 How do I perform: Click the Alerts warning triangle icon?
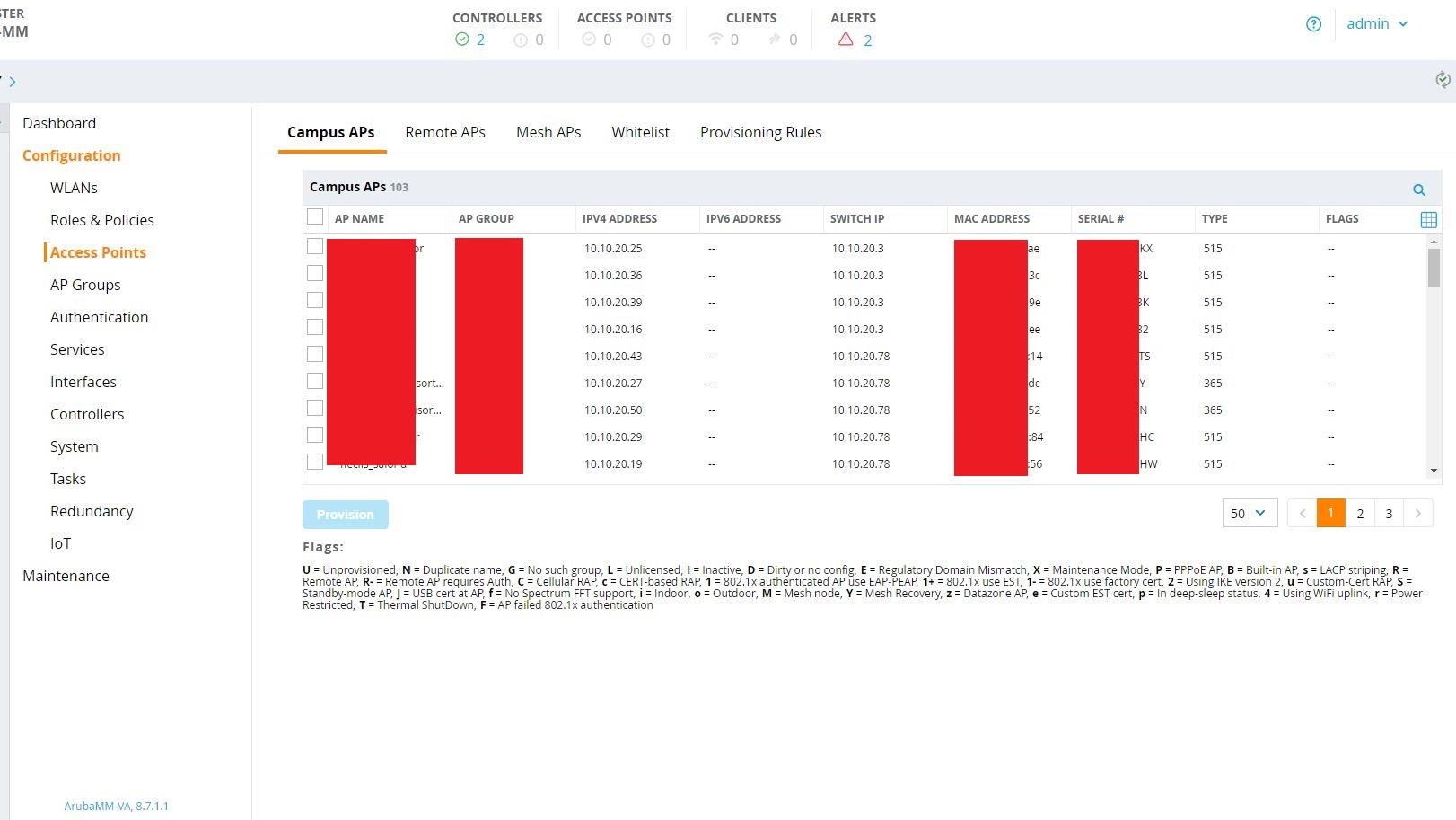(x=844, y=39)
